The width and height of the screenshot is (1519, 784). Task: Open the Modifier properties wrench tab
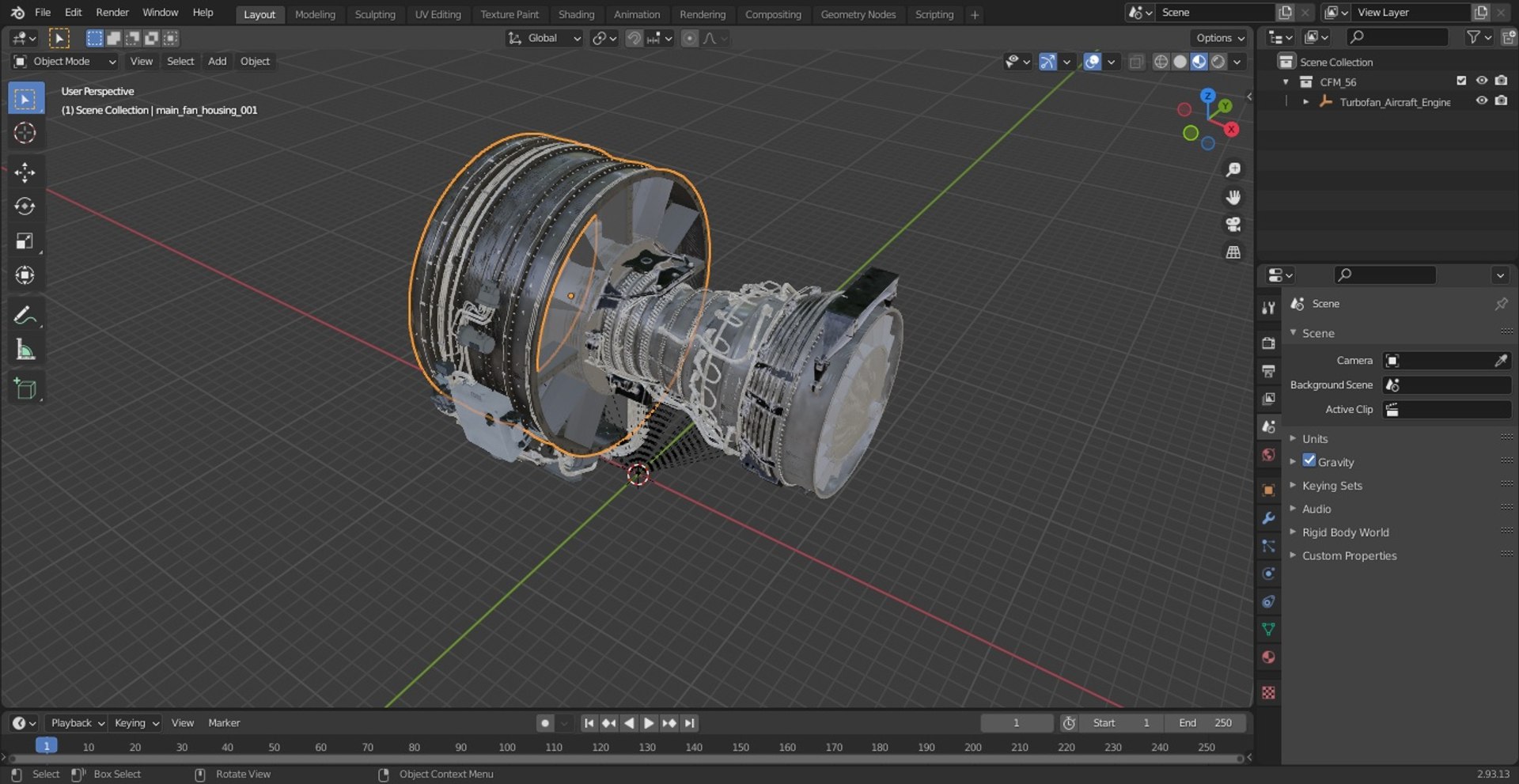1268,518
